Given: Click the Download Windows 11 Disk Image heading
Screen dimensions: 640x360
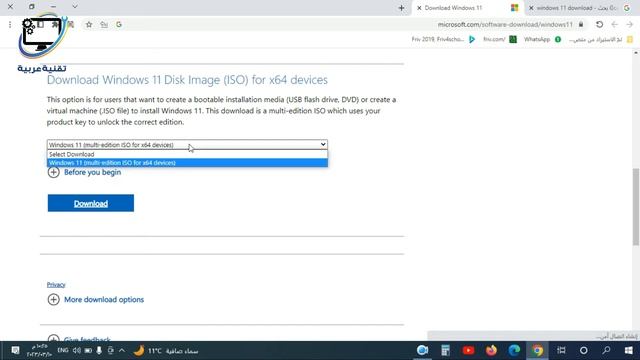Looking at the screenshot, I should pos(187,80).
